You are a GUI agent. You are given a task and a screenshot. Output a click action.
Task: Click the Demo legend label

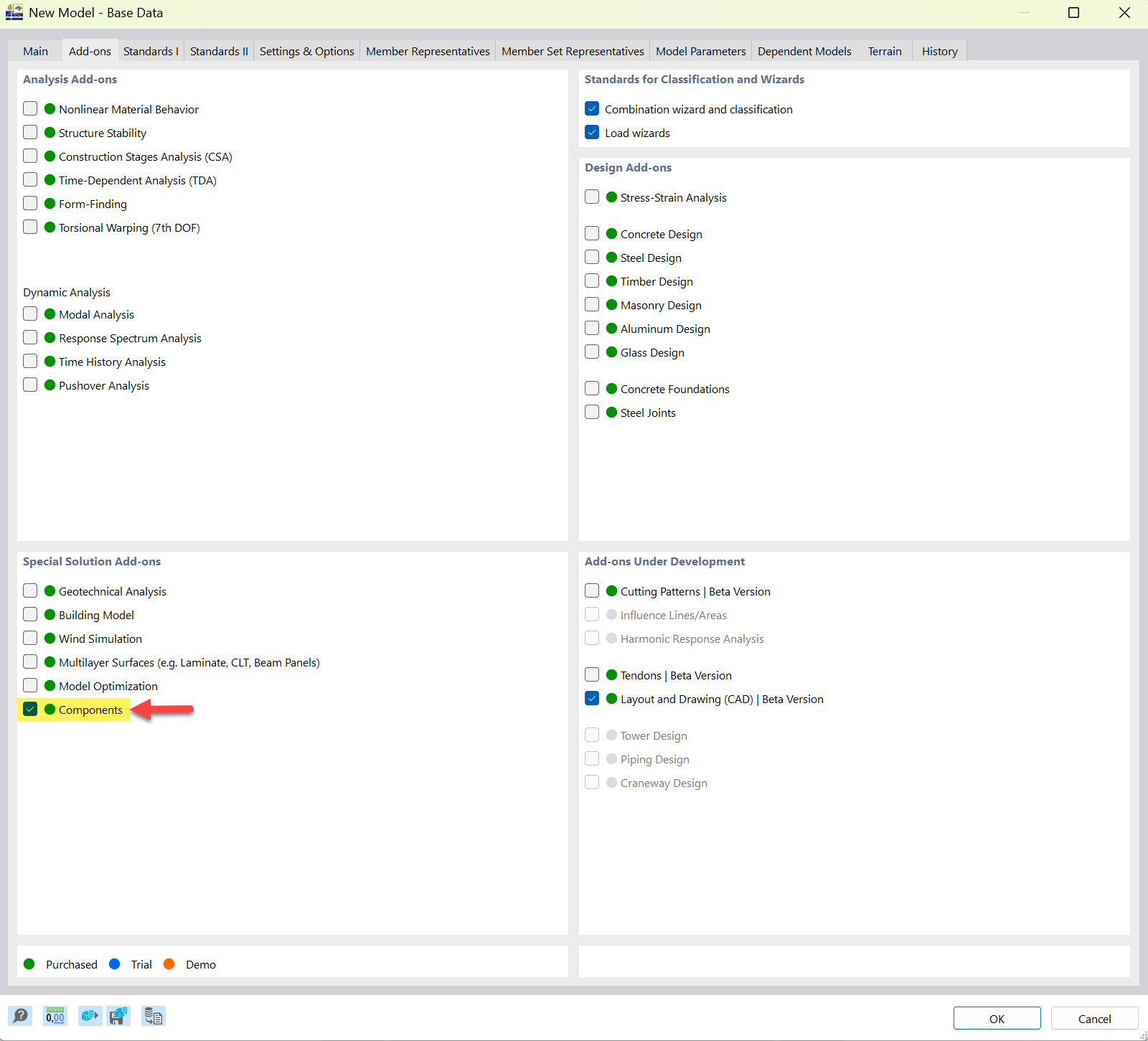pos(201,964)
